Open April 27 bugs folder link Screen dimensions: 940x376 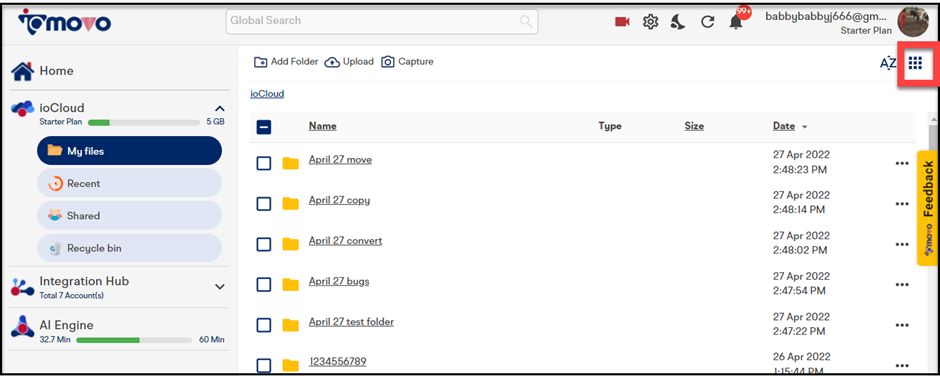point(339,281)
